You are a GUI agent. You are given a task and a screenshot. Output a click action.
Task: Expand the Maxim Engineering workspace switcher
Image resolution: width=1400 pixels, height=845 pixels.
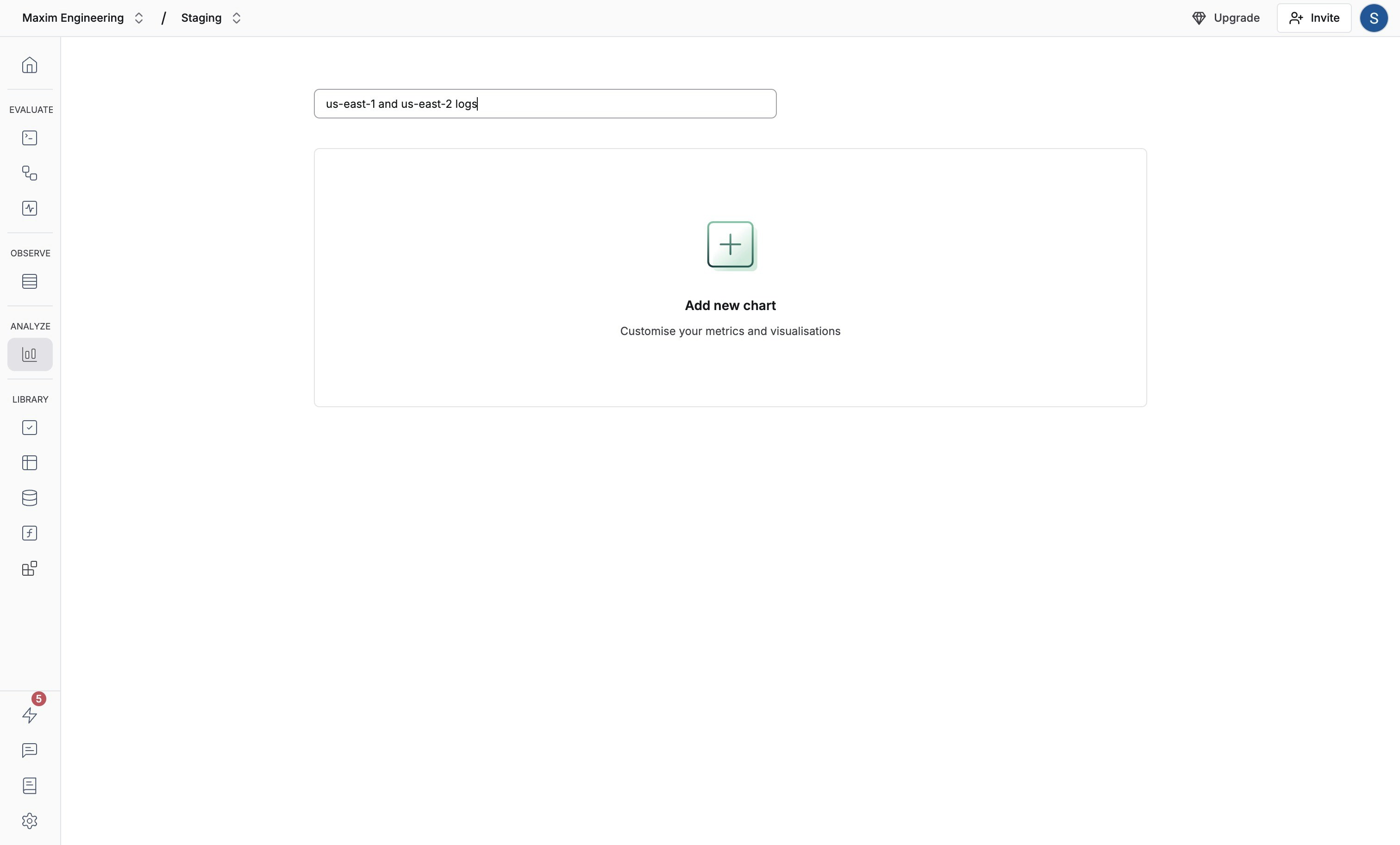click(x=82, y=18)
